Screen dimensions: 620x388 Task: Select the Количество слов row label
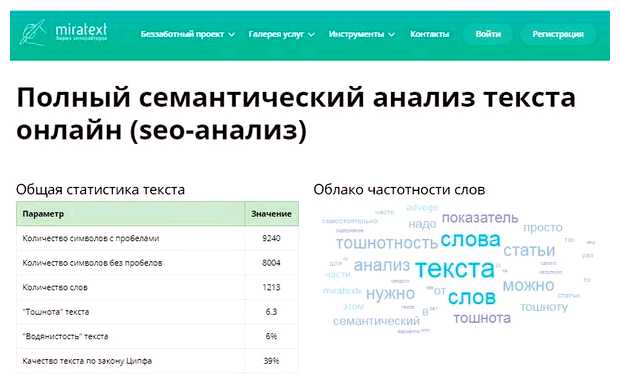coord(55,288)
